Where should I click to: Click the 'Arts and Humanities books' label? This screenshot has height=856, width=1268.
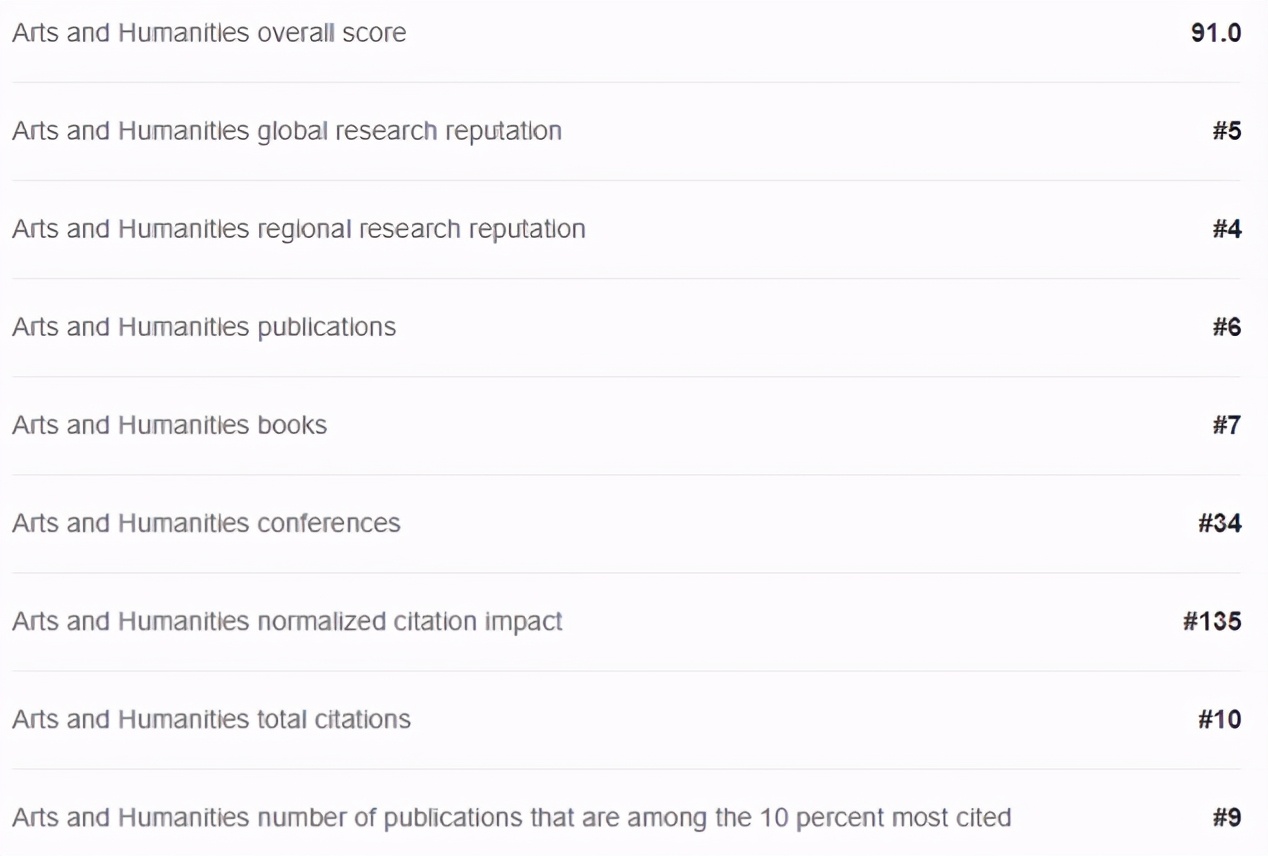(x=169, y=425)
